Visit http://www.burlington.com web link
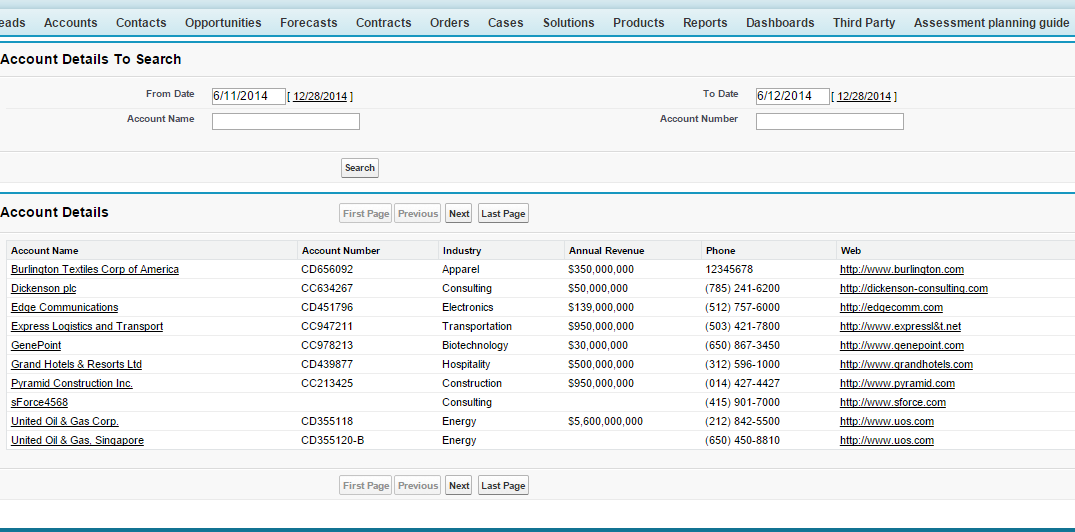Image resolution: width=1075 pixels, height=532 pixels. [902, 269]
